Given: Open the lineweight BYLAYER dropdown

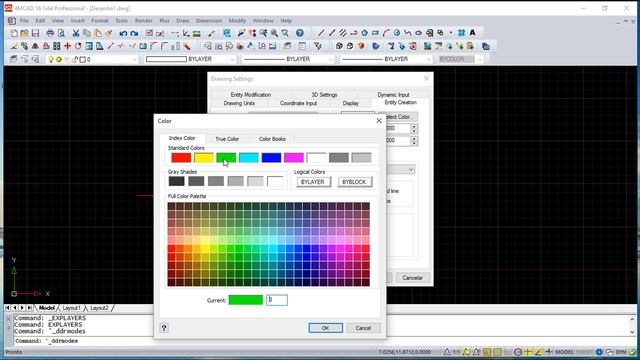Looking at the screenshot, I should [x=428, y=60].
